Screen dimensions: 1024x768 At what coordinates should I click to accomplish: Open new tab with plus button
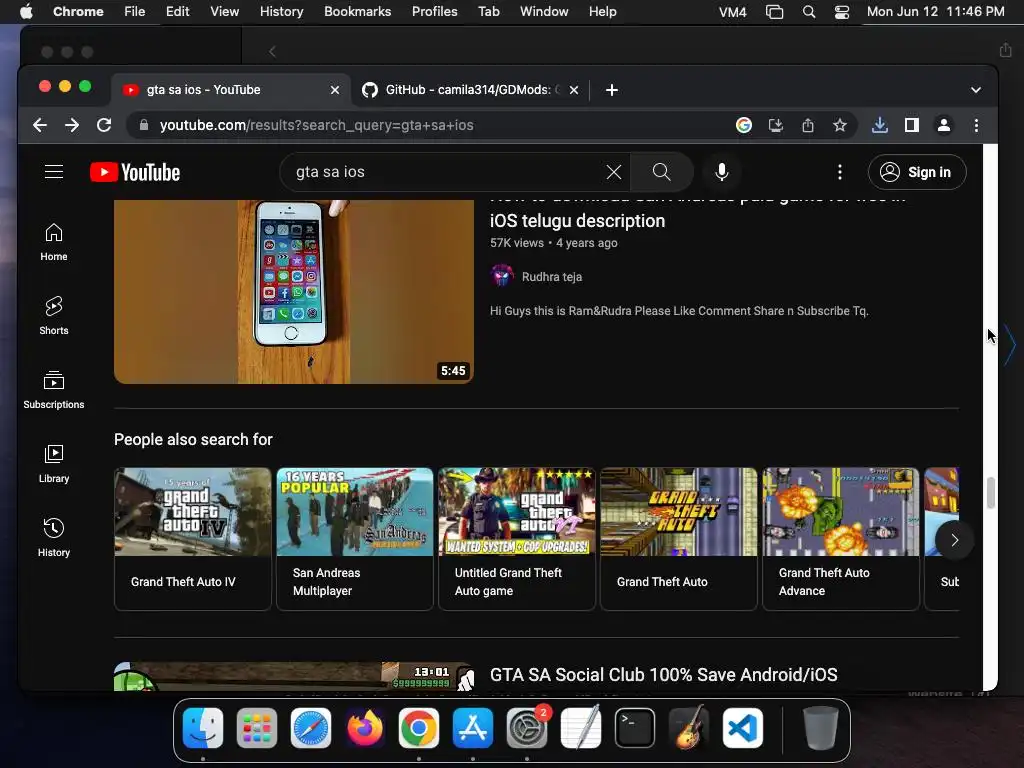click(612, 90)
